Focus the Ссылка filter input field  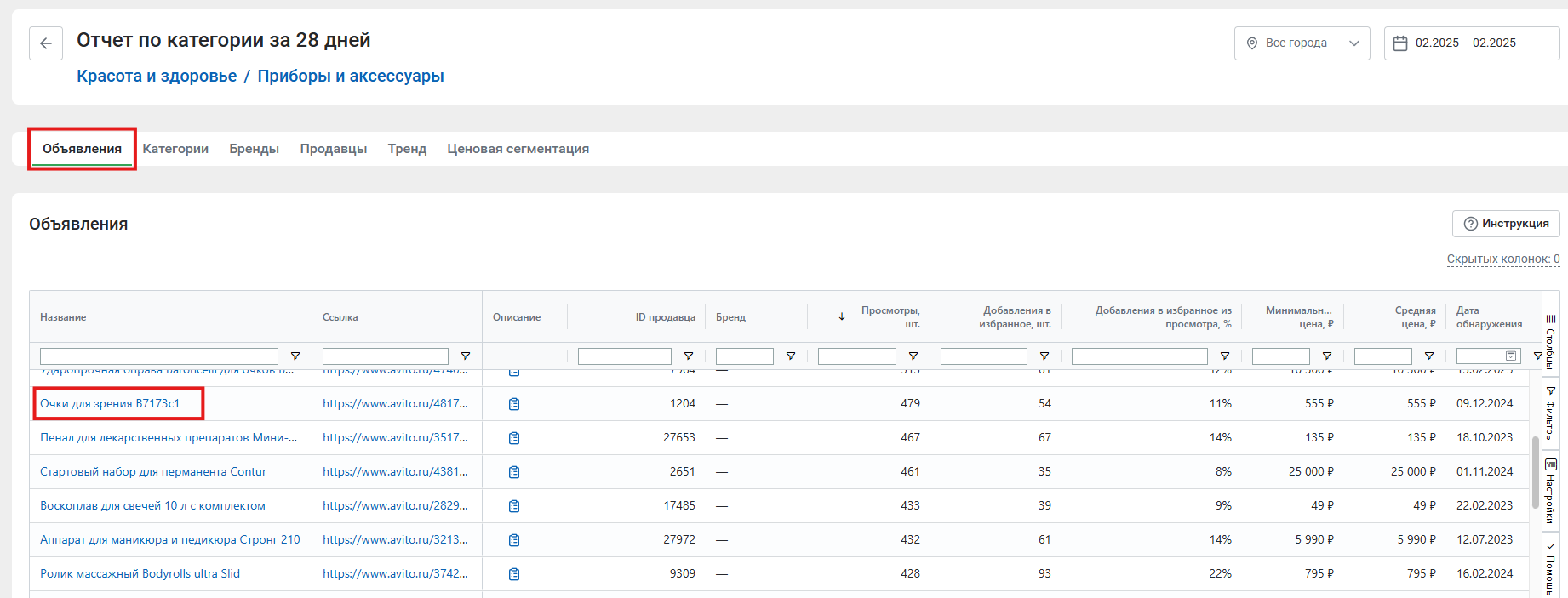pos(386,356)
